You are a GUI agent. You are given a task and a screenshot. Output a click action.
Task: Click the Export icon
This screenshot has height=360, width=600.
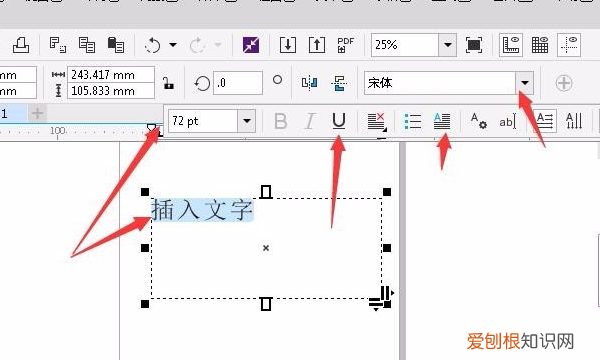point(317,45)
